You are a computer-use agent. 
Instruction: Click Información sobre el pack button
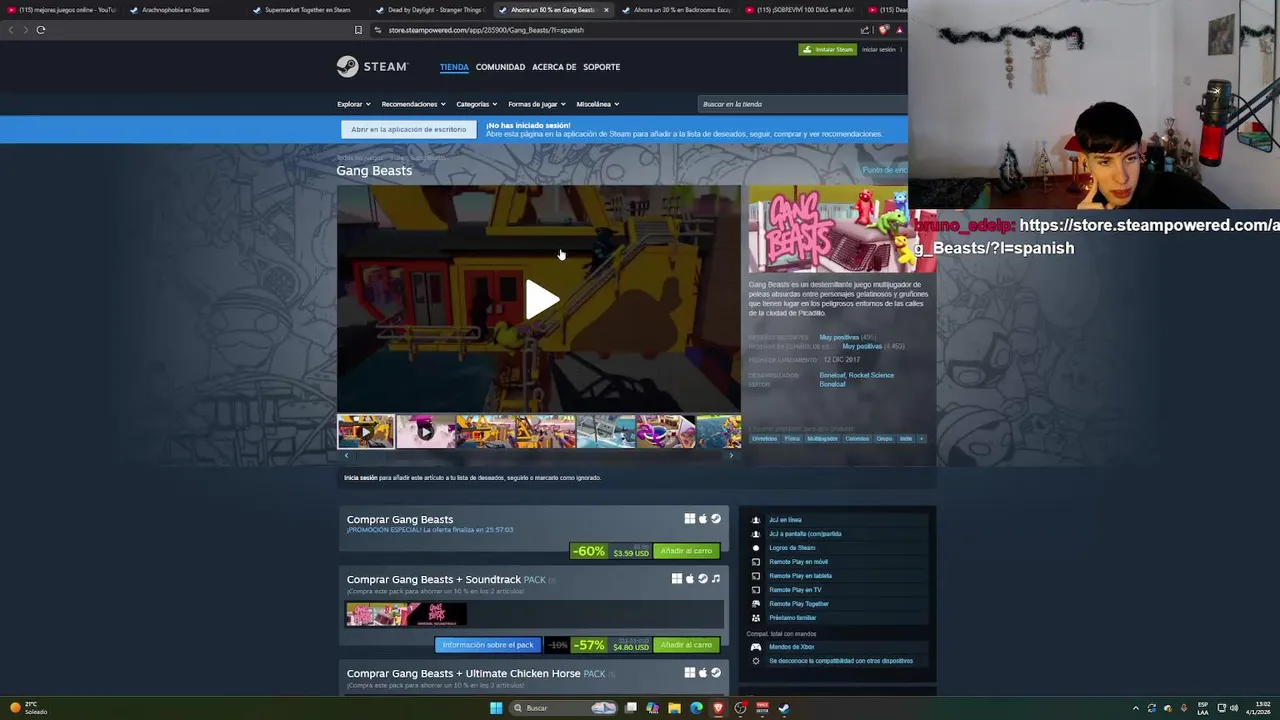click(488, 645)
